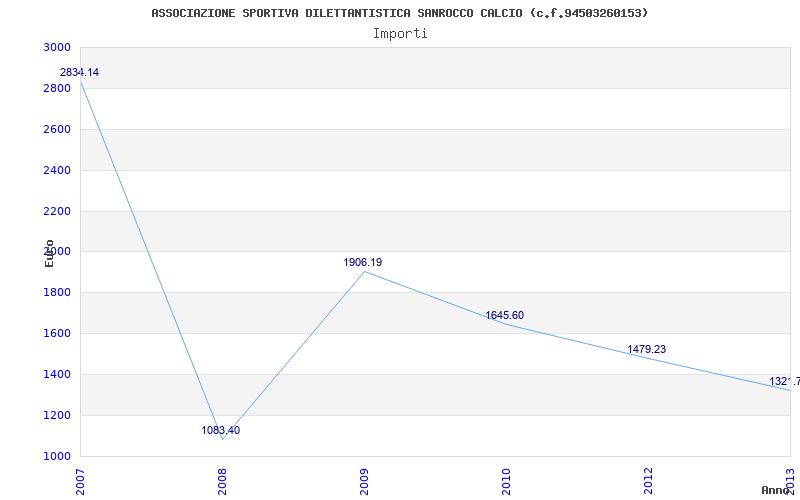The width and height of the screenshot is (800, 500).
Task: Click the 2013 x-axis year label
Action: coord(790,481)
